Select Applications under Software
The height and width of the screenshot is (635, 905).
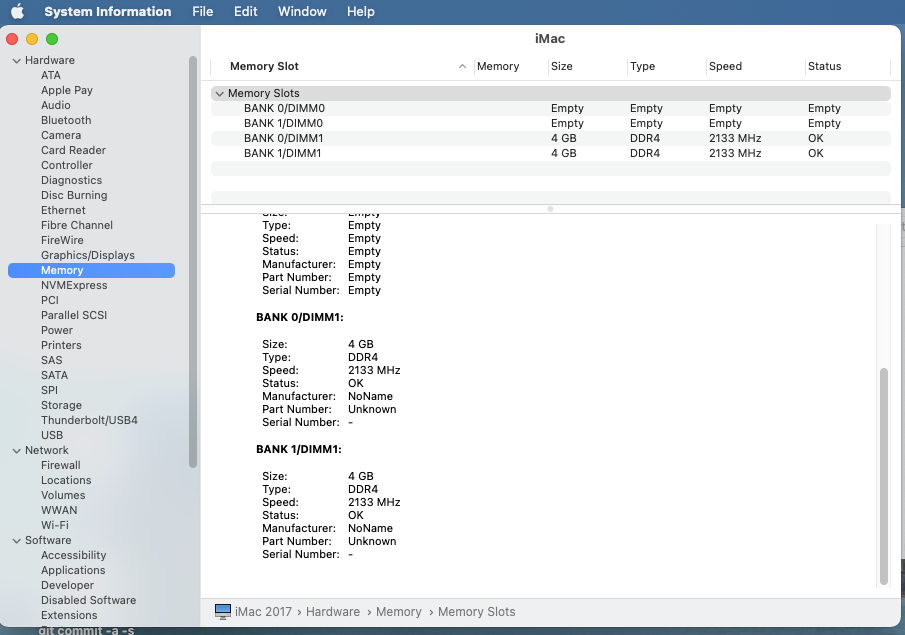click(x=73, y=571)
